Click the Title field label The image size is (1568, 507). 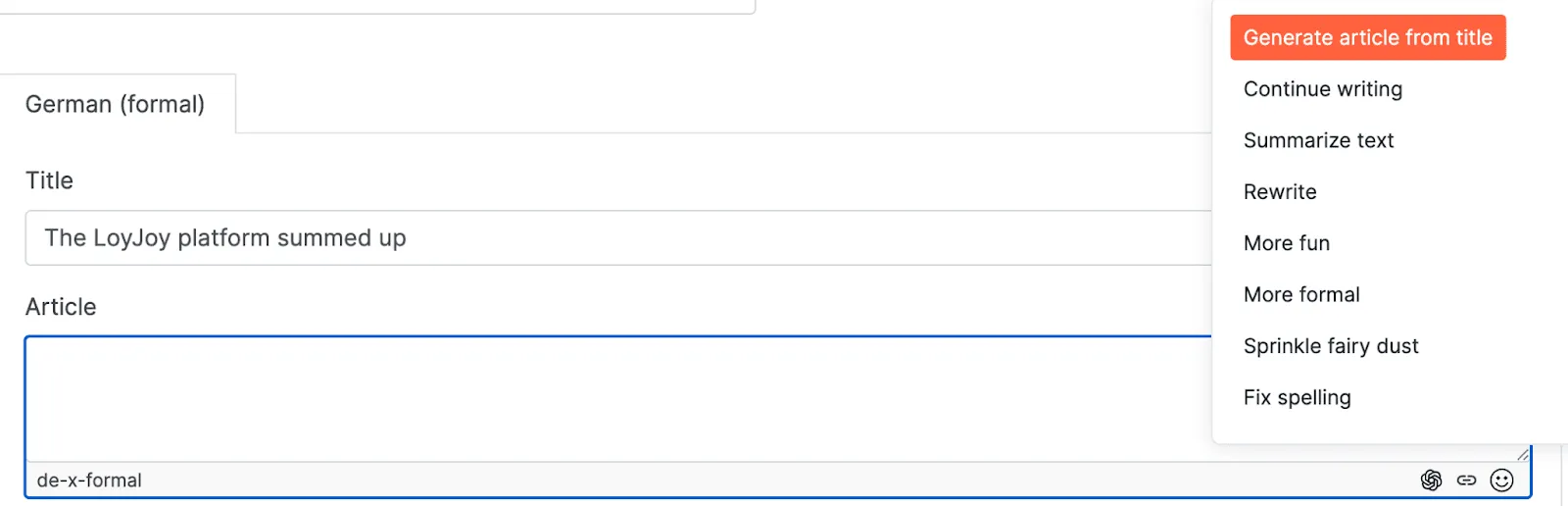click(x=49, y=180)
